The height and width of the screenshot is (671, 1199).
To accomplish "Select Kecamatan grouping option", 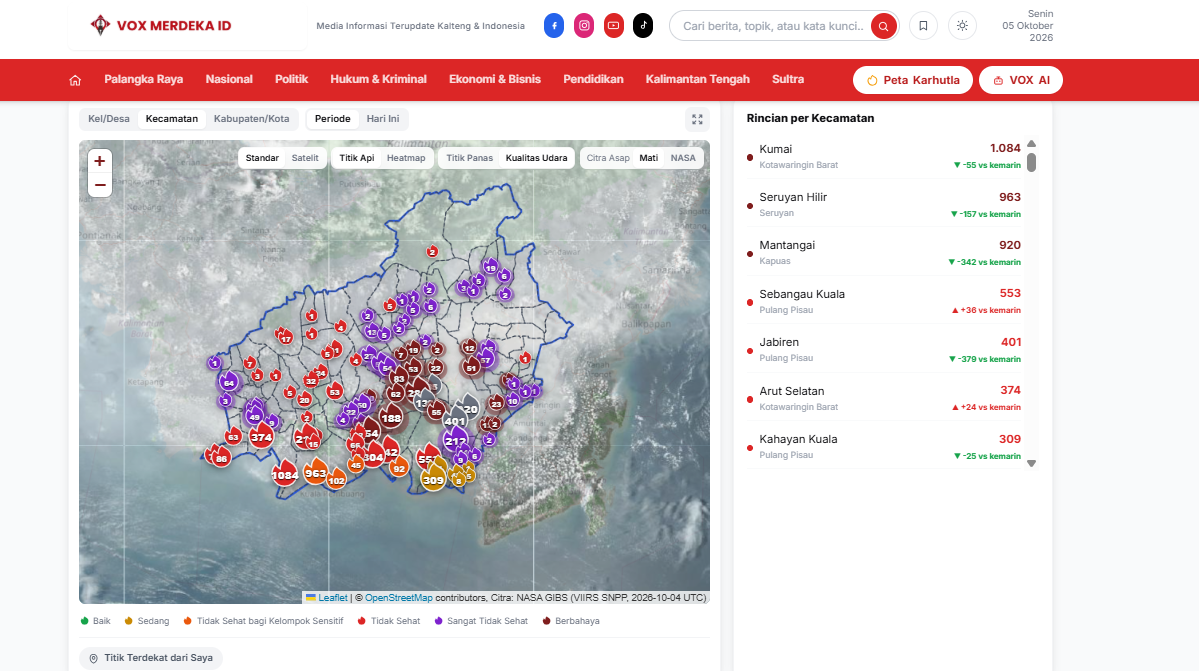I will point(172,119).
